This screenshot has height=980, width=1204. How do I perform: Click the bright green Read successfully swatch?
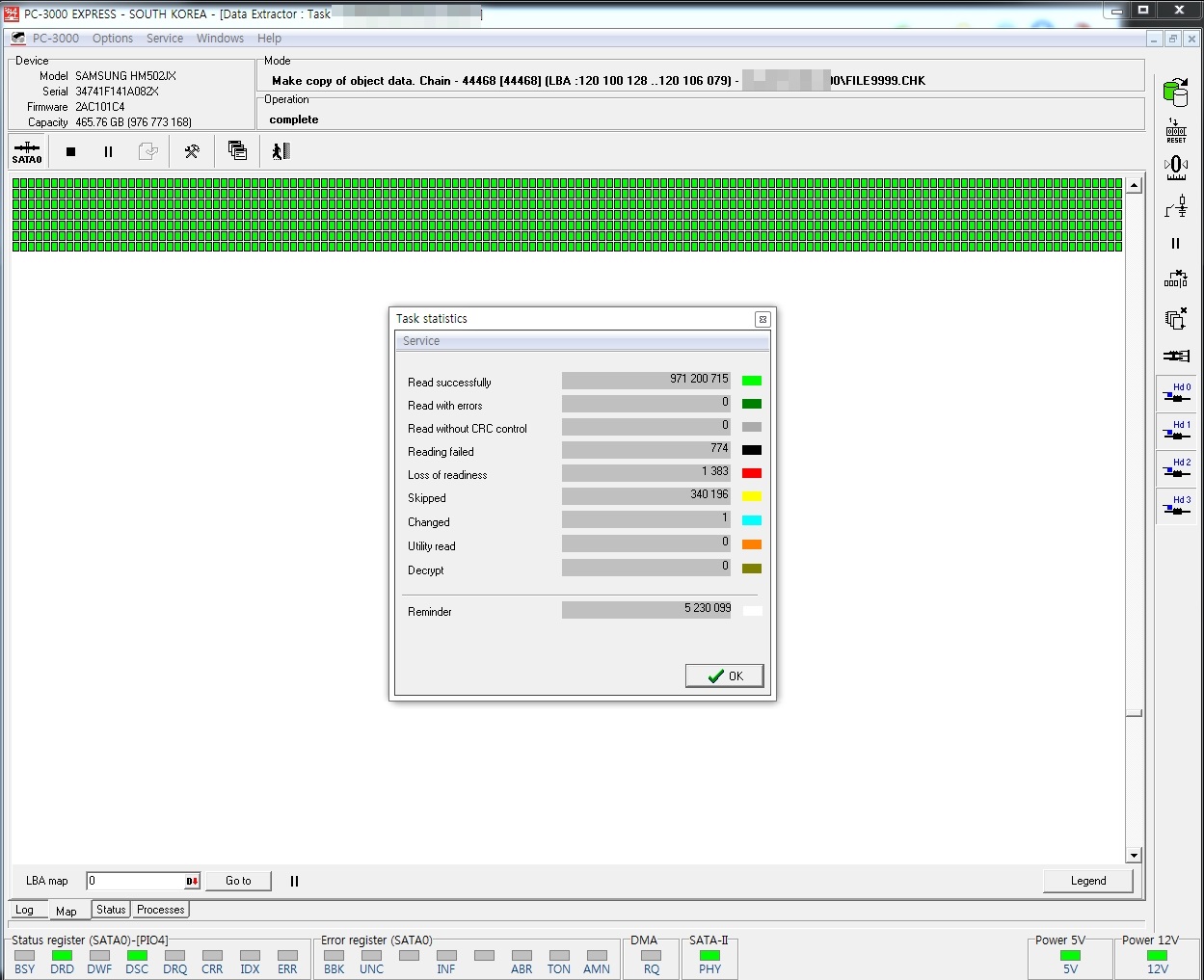(752, 381)
